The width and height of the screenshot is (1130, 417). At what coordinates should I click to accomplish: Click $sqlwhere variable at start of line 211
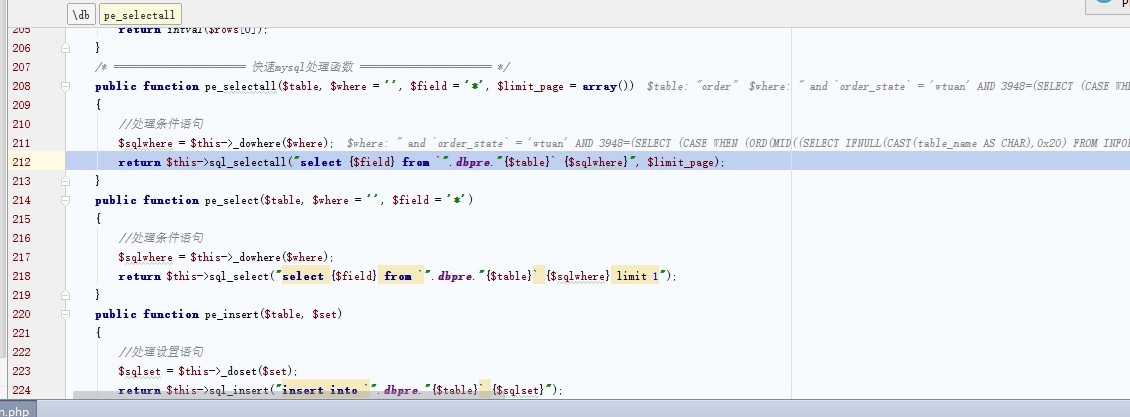tap(146, 143)
